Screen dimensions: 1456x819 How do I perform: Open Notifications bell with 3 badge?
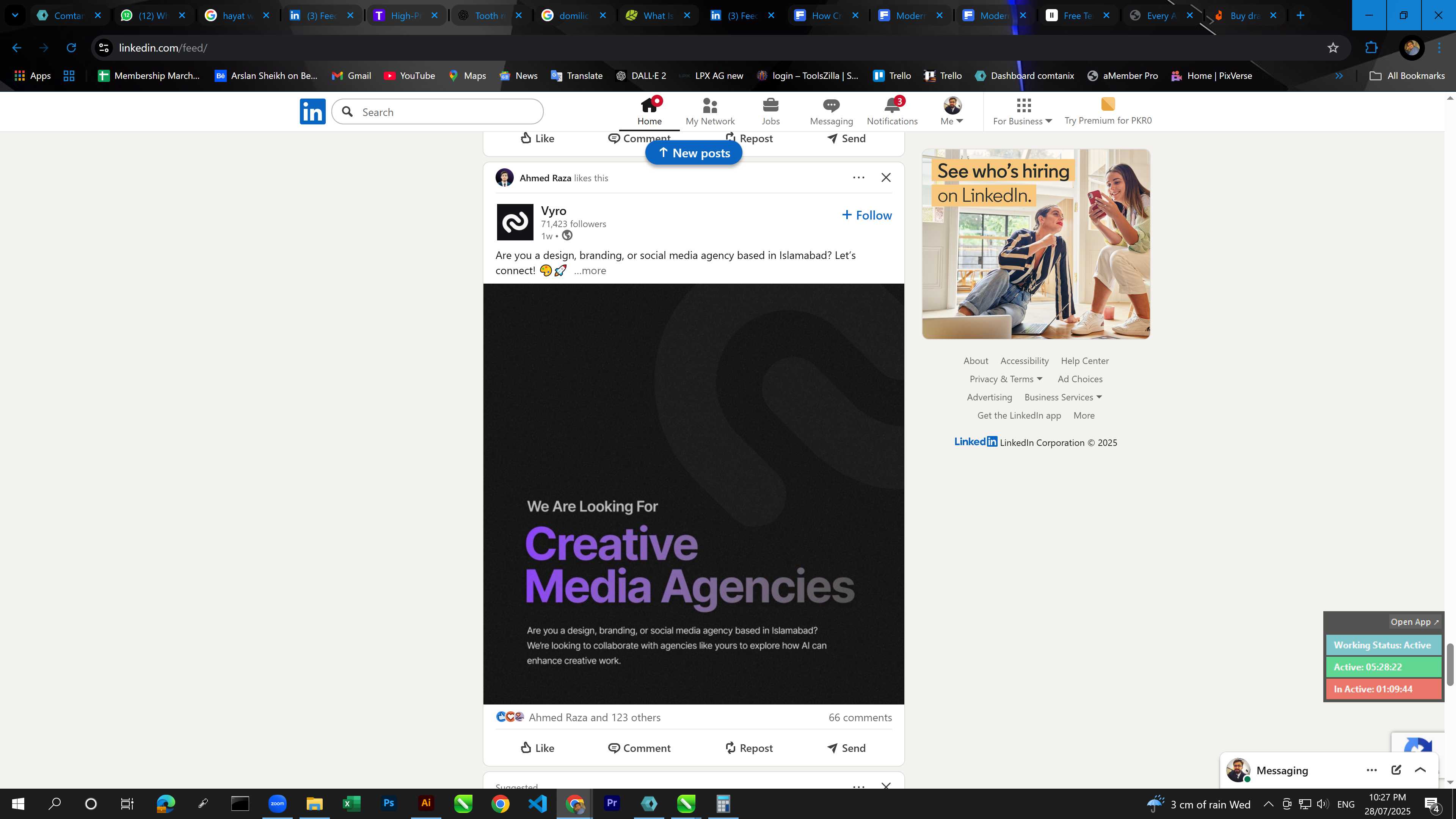pyautogui.click(x=892, y=111)
